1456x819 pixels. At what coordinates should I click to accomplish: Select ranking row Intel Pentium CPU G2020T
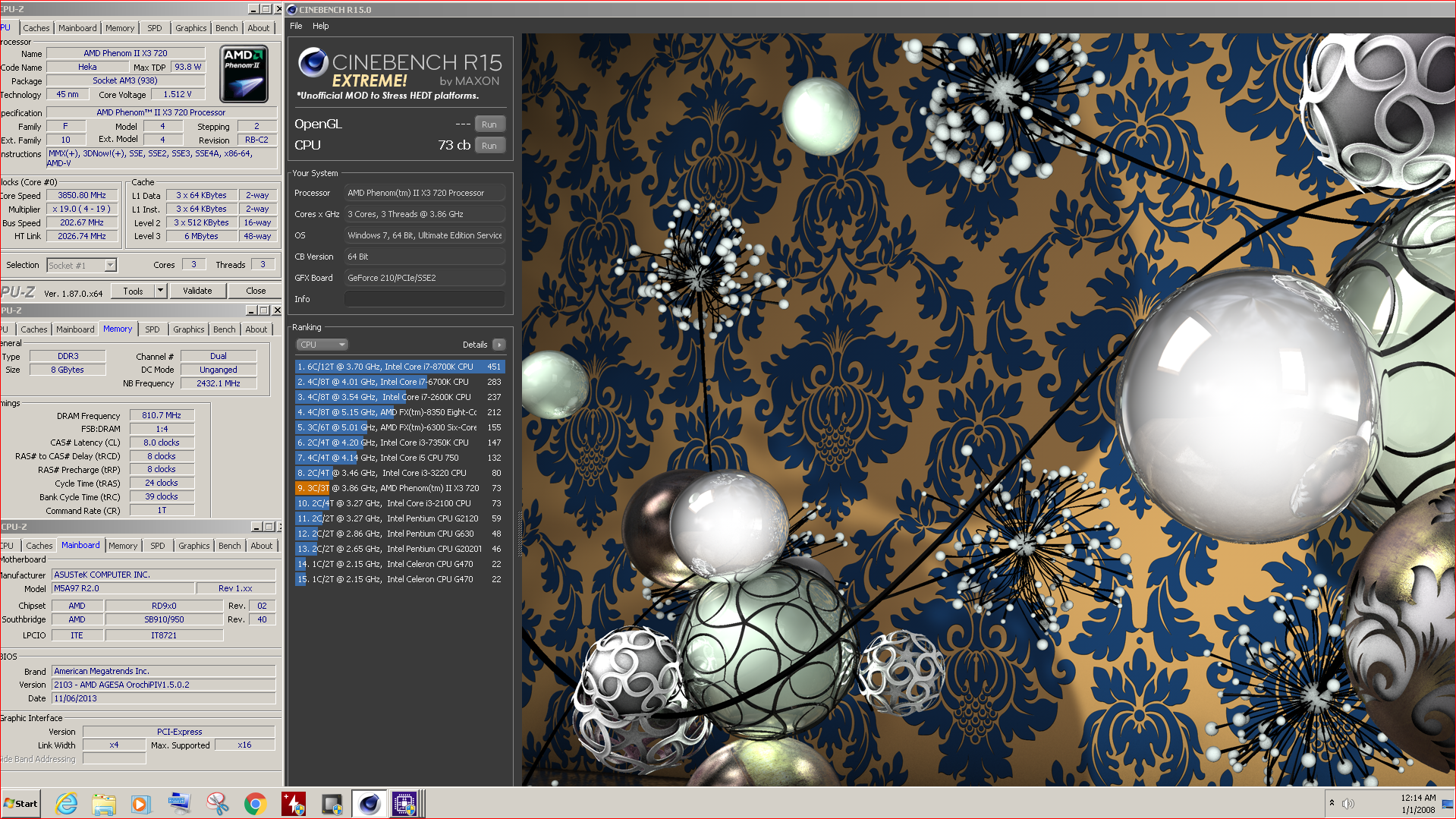(400, 549)
